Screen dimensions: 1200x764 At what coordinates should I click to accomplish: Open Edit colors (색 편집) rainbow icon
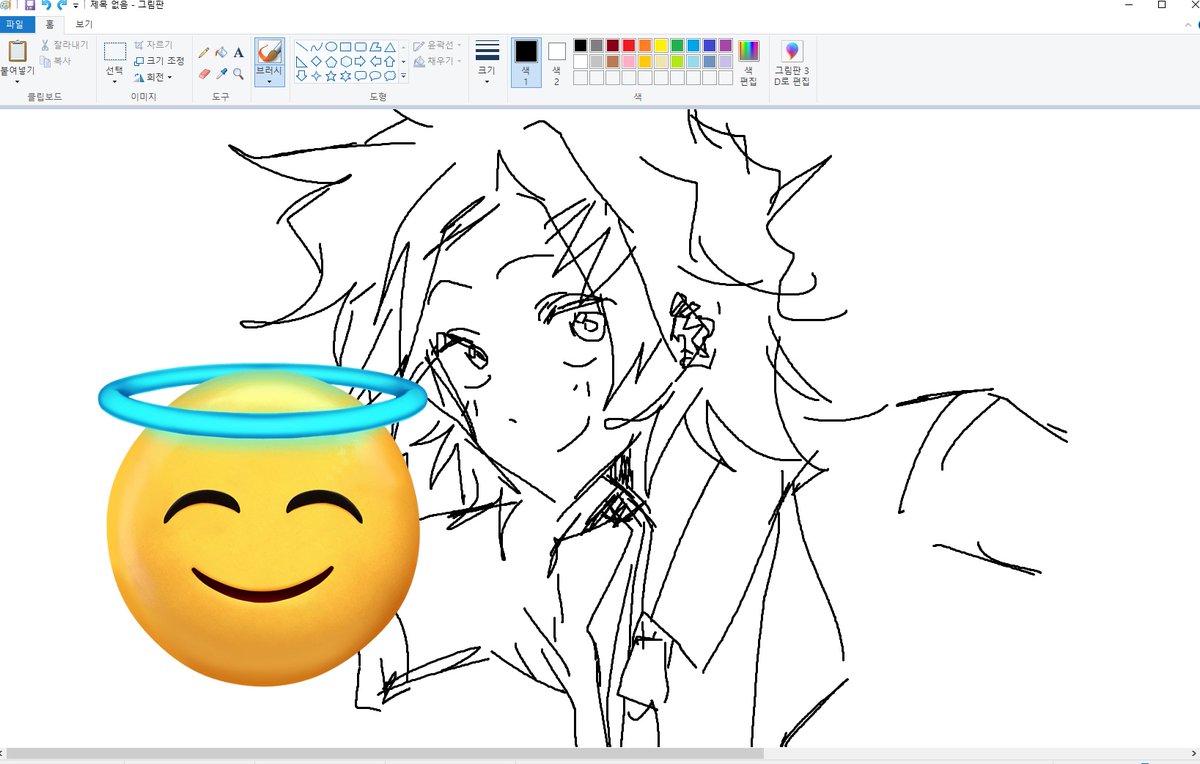coord(749,51)
